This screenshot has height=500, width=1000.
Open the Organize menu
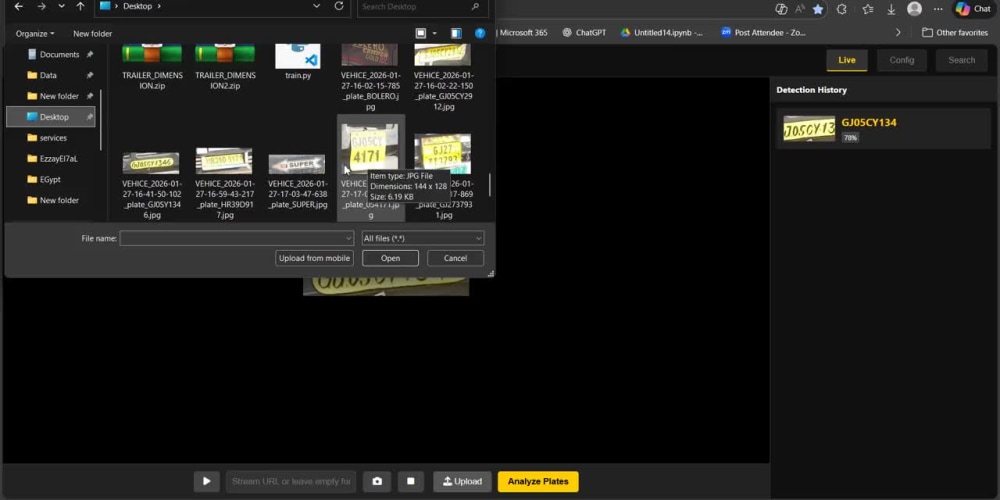point(35,34)
